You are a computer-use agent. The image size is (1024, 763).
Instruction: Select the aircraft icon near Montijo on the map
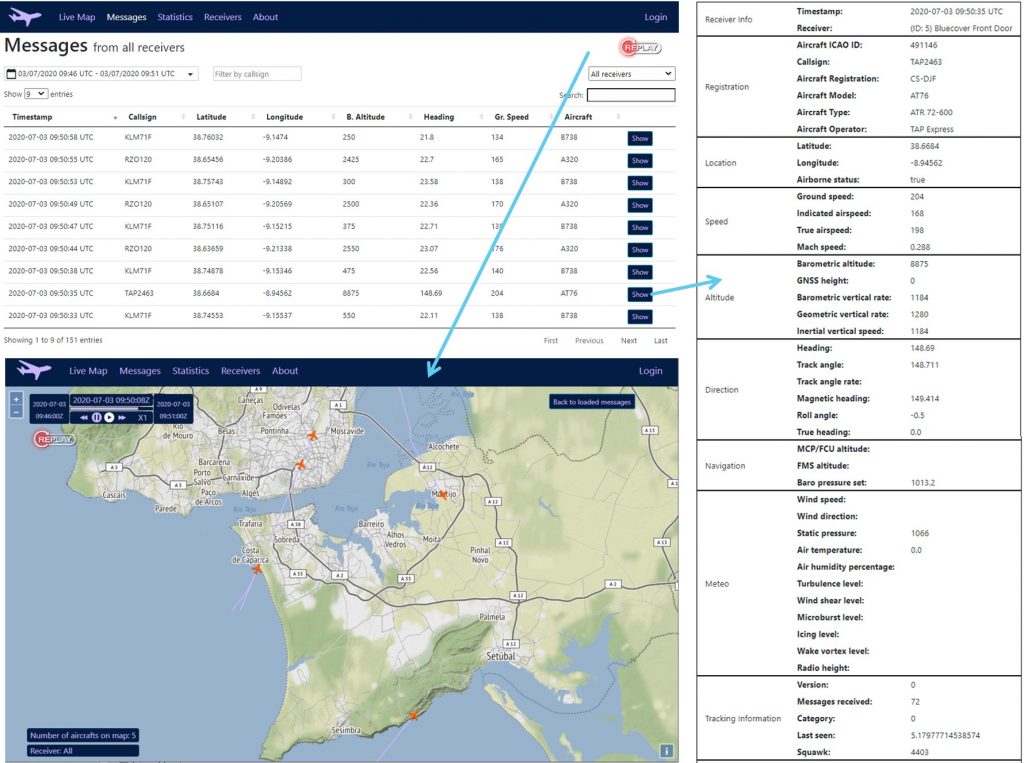[442, 494]
